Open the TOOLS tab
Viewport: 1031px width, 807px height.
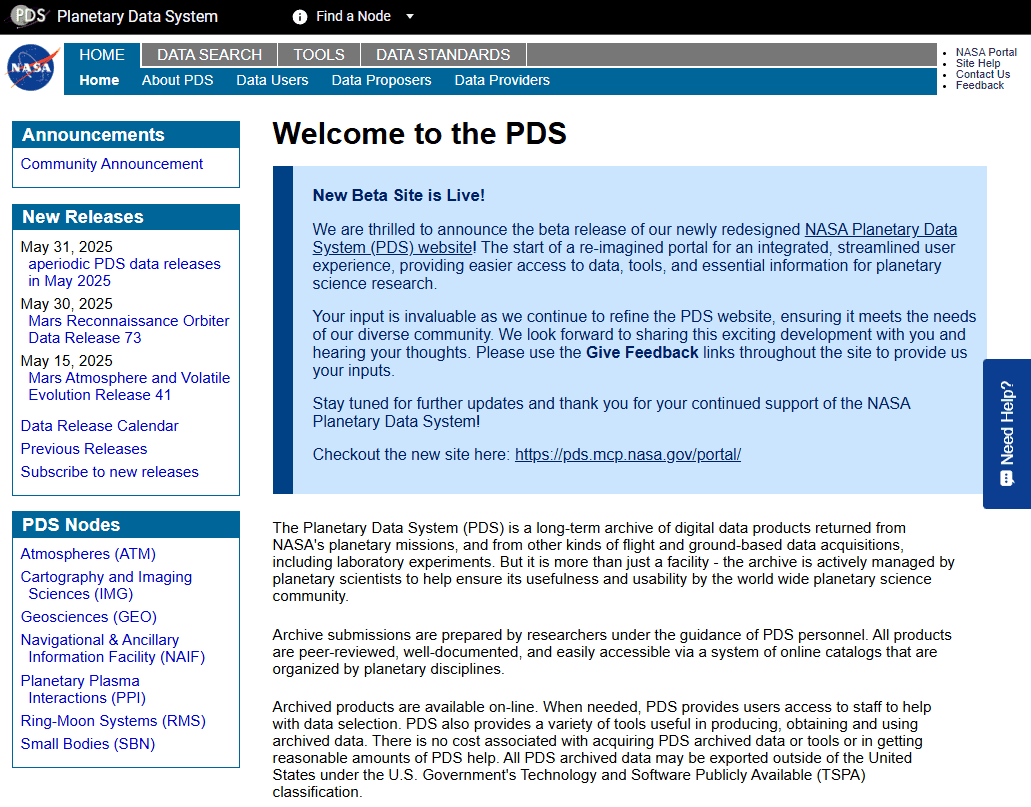pyautogui.click(x=319, y=55)
